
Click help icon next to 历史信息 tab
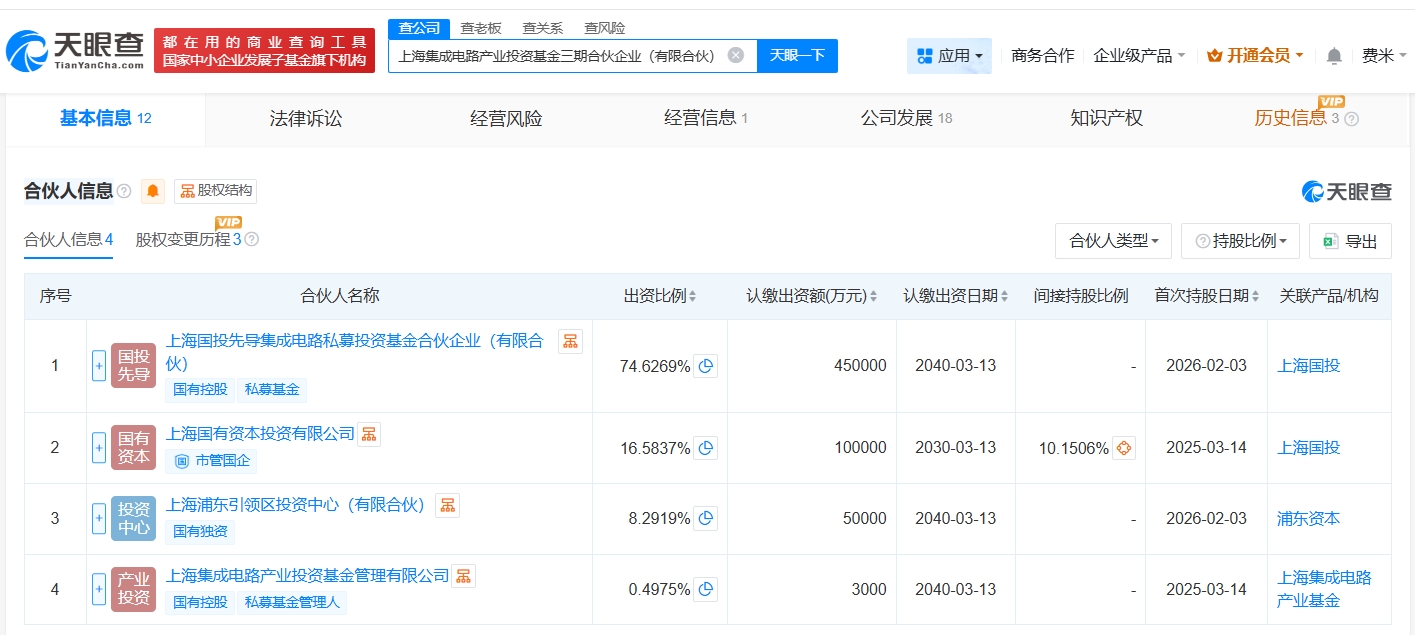pos(1351,119)
